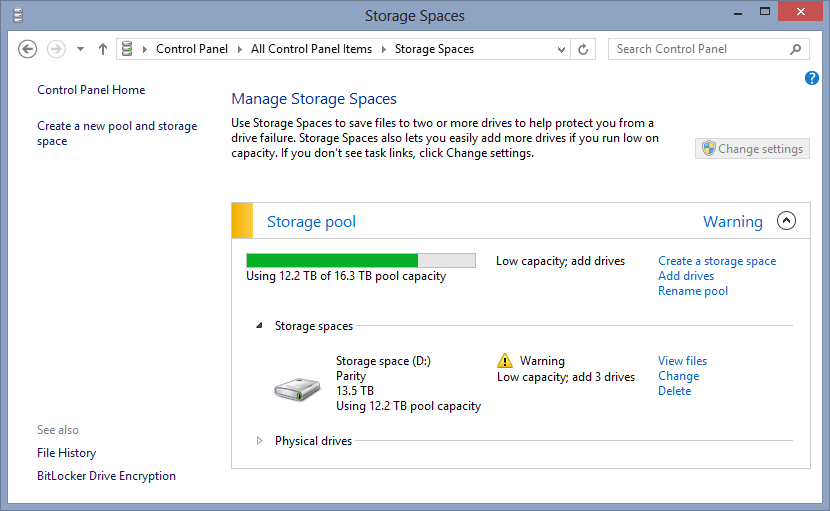Click the Storage space (D:) drive icon
This screenshot has height=511, width=830.
tap(297, 389)
